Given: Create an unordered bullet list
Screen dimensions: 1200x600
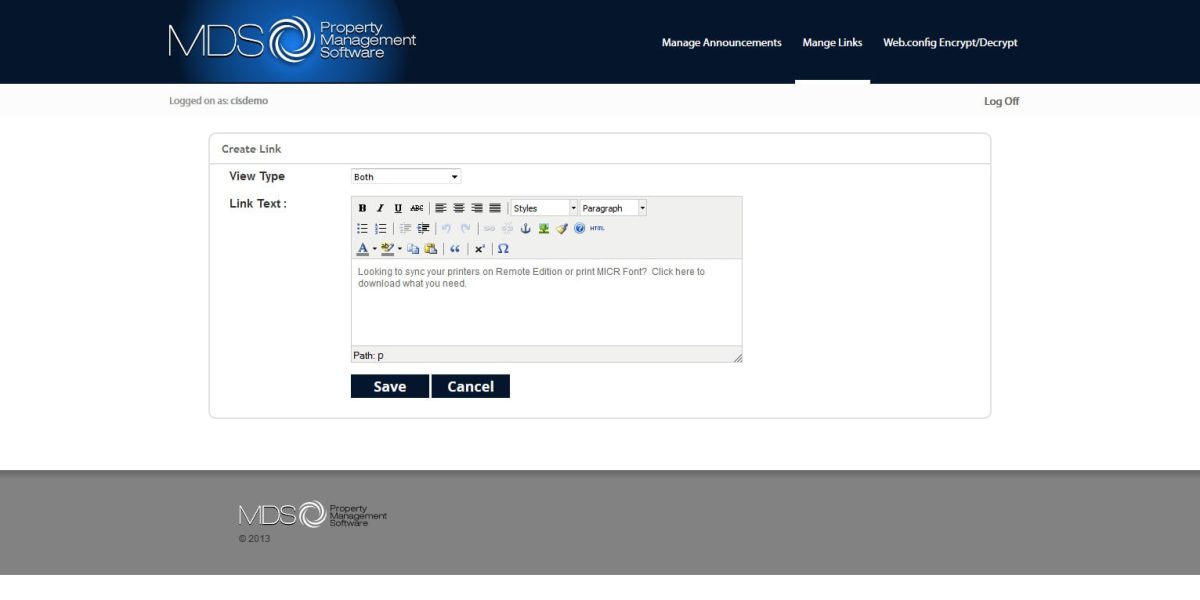Looking at the screenshot, I should tap(362, 228).
